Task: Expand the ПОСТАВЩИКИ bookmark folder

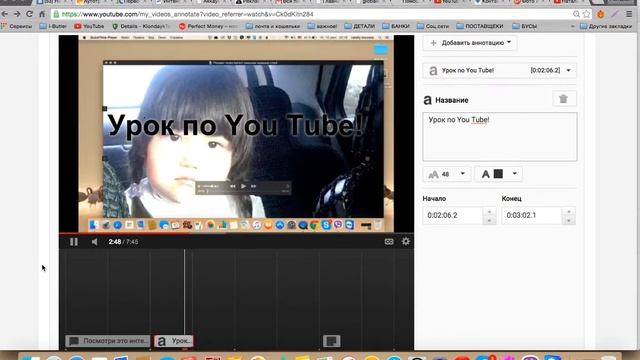Action: [480, 26]
